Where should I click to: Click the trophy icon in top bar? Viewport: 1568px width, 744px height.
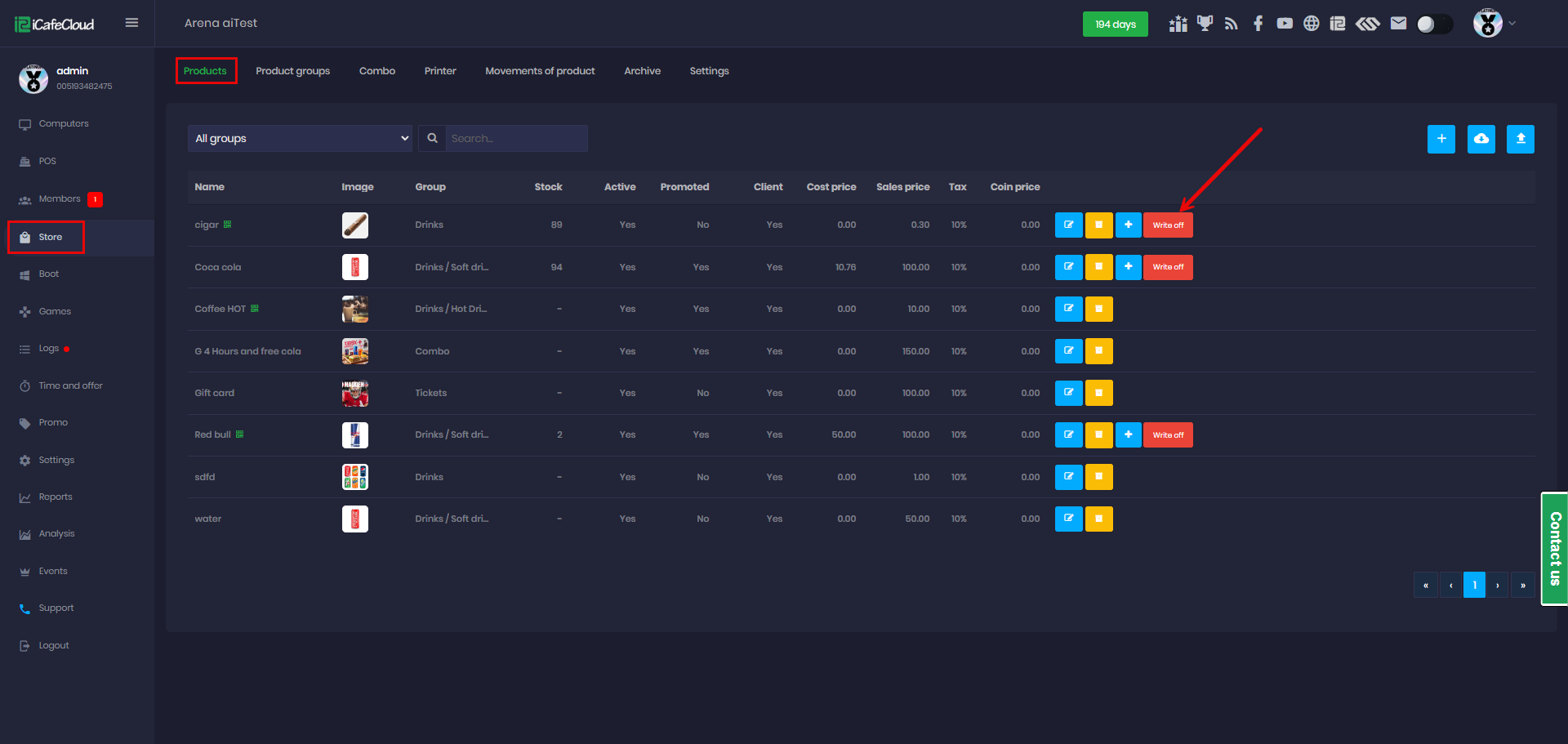(x=1205, y=24)
